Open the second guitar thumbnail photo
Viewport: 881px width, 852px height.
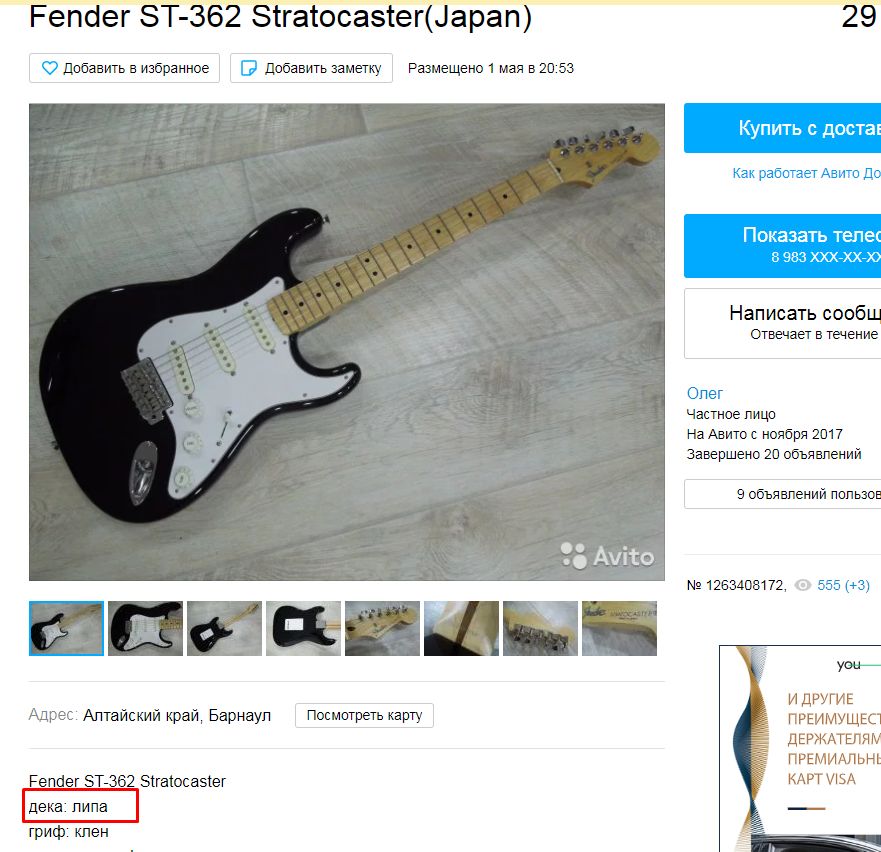[x=146, y=628]
